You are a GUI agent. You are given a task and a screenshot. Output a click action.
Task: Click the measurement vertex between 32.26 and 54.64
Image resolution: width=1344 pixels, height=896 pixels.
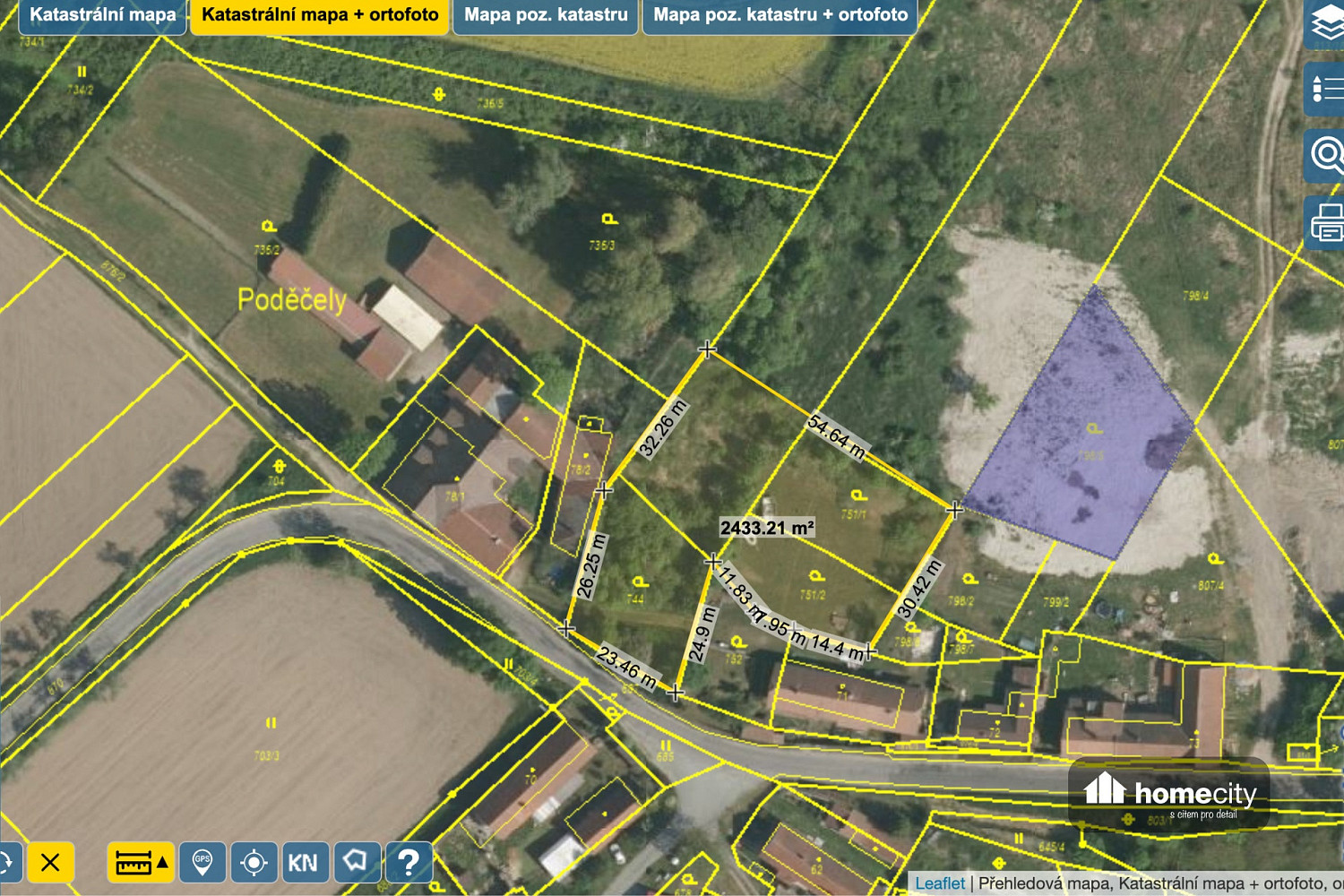pyautogui.click(x=707, y=349)
